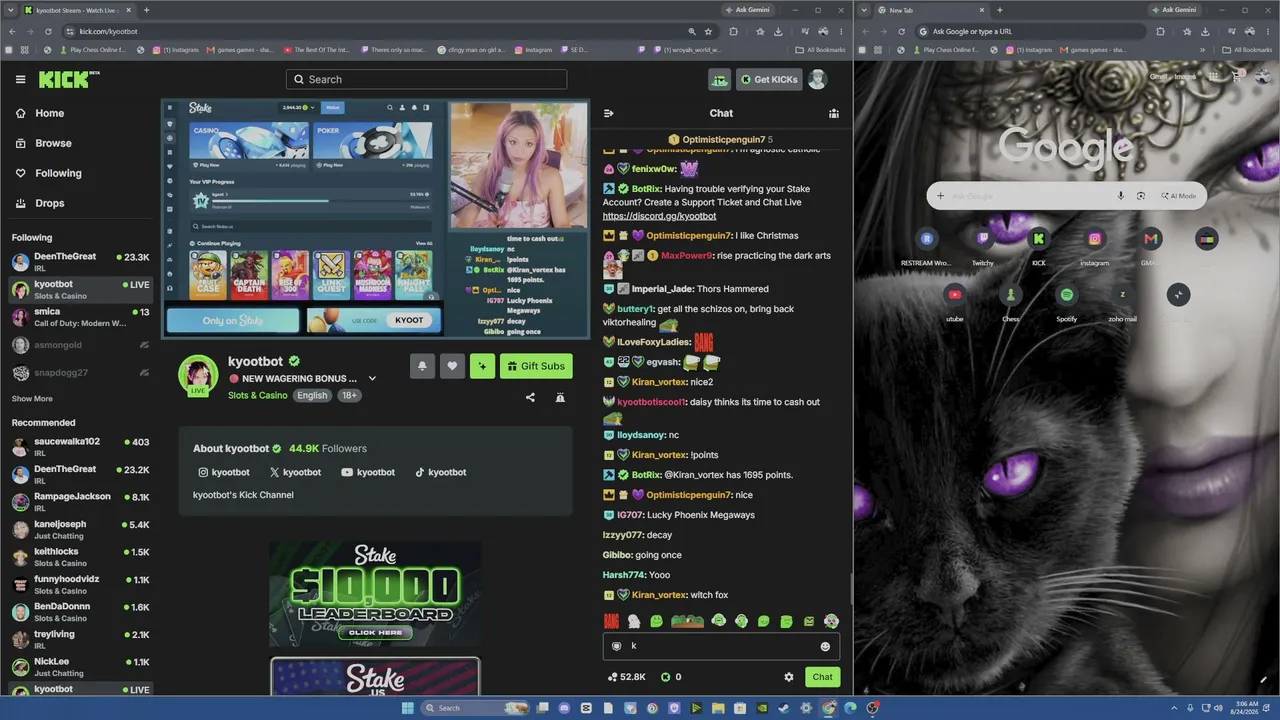Open the tab search dropdown in the Kick window

[x=10, y=10]
